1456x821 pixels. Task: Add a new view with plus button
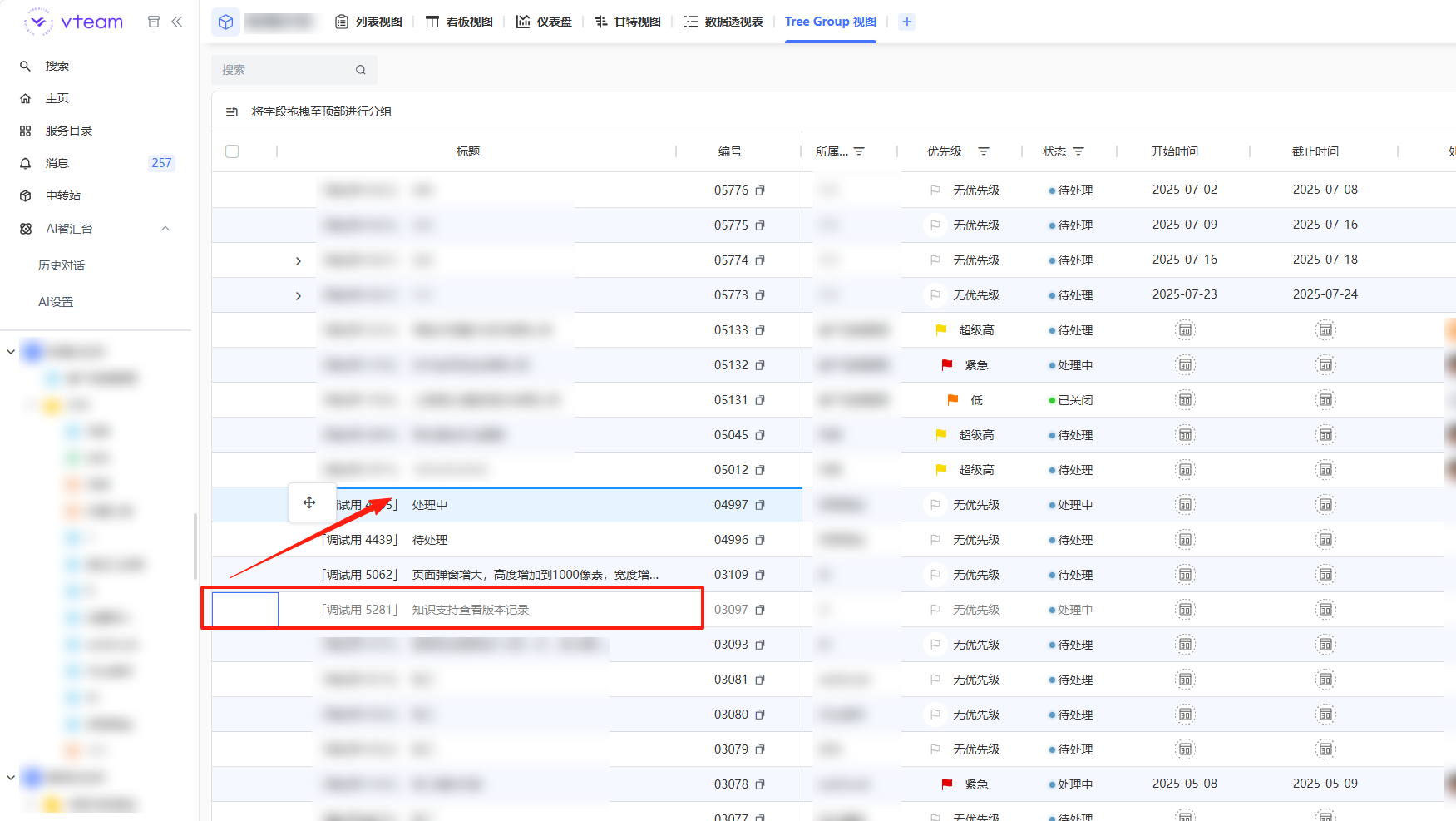click(907, 22)
